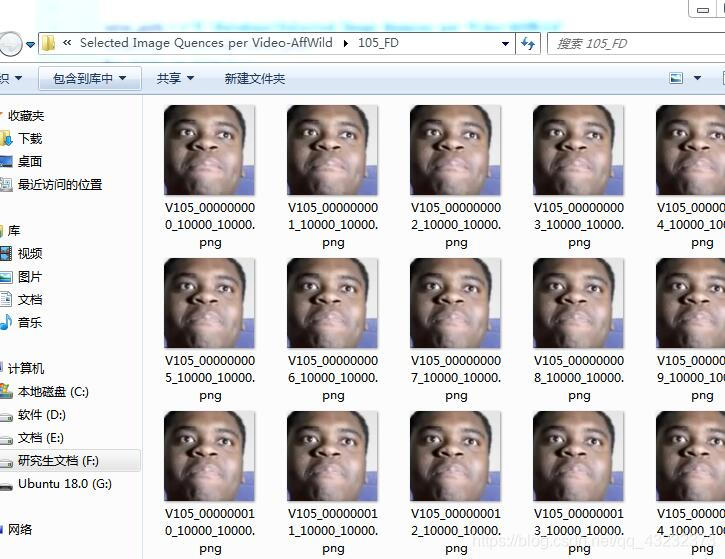Select thumbnail V105_000000000_10000_10000.png
This screenshot has width=725, height=559.
coord(209,150)
